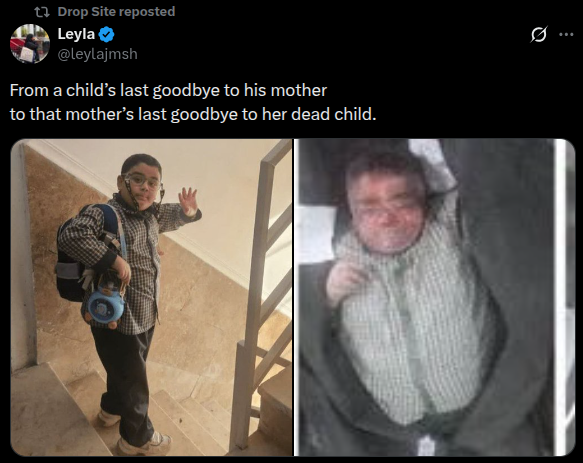The width and height of the screenshot is (583, 463).
Task: Open Leyla's round profile avatar
Action: pos(30,44)
